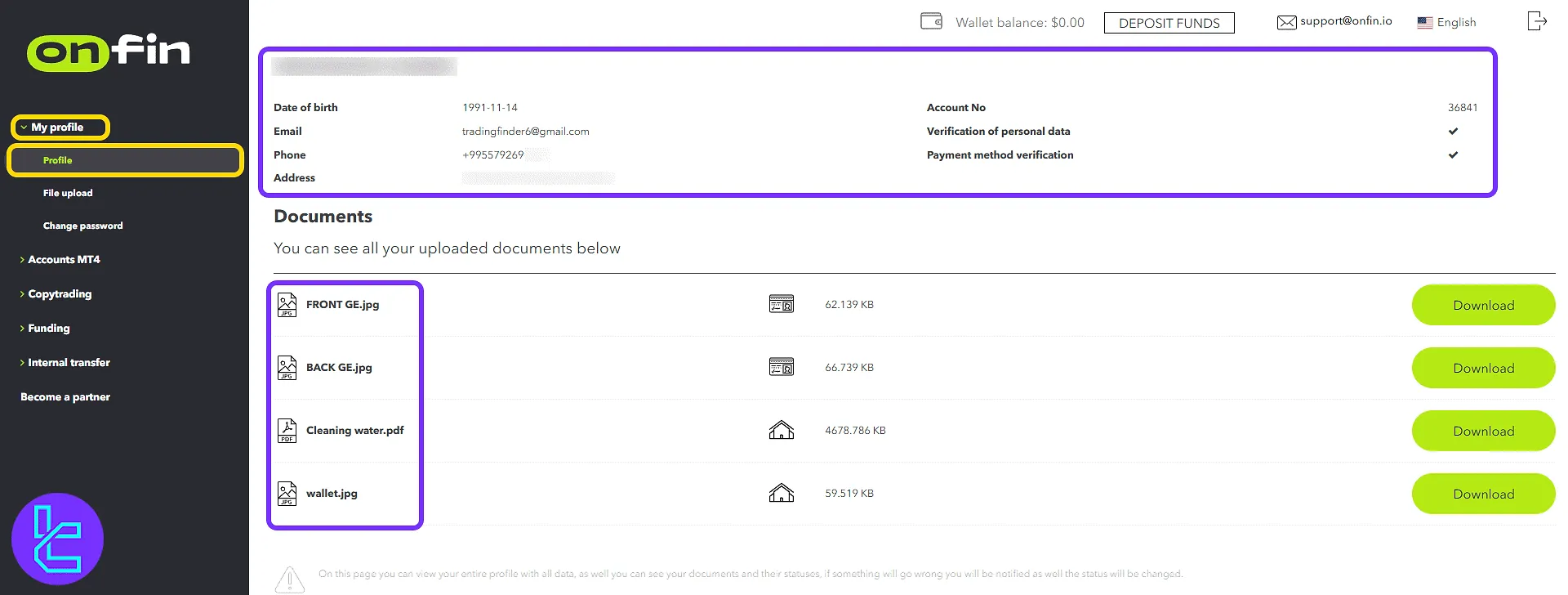Click the Cleaning water.pdf file name
The image size is (1568, 595).
pos(355,431)
